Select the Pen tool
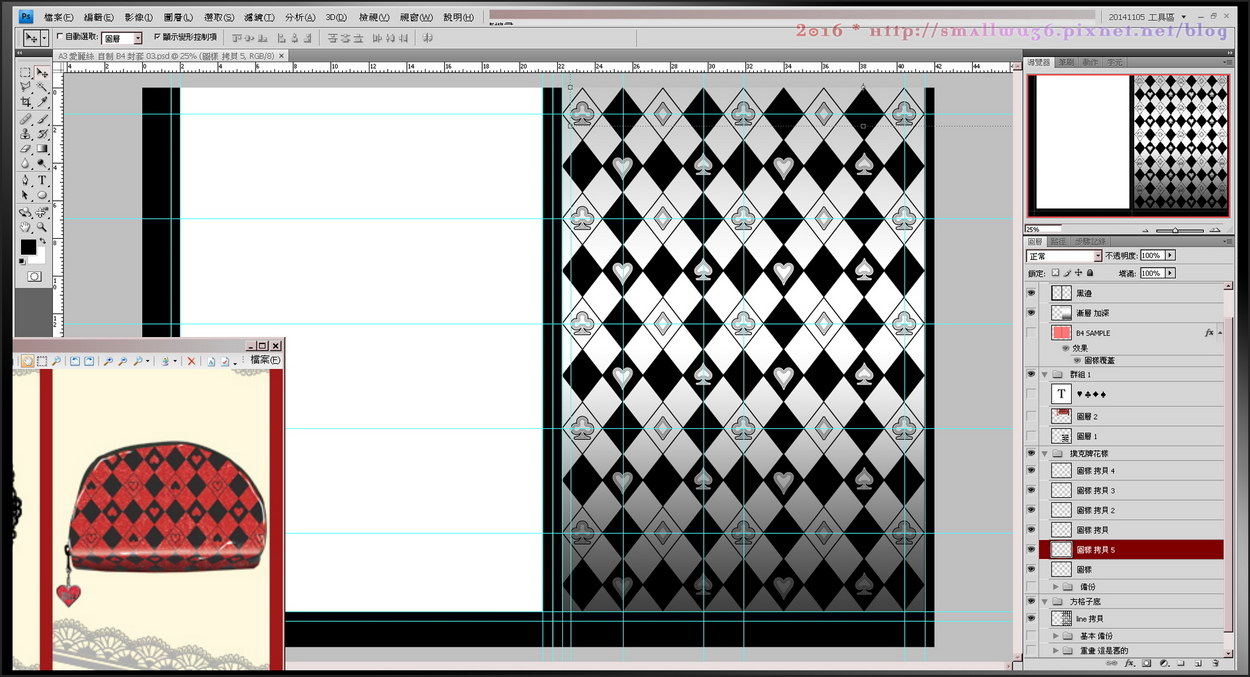1250x677 pixels. 26,181
